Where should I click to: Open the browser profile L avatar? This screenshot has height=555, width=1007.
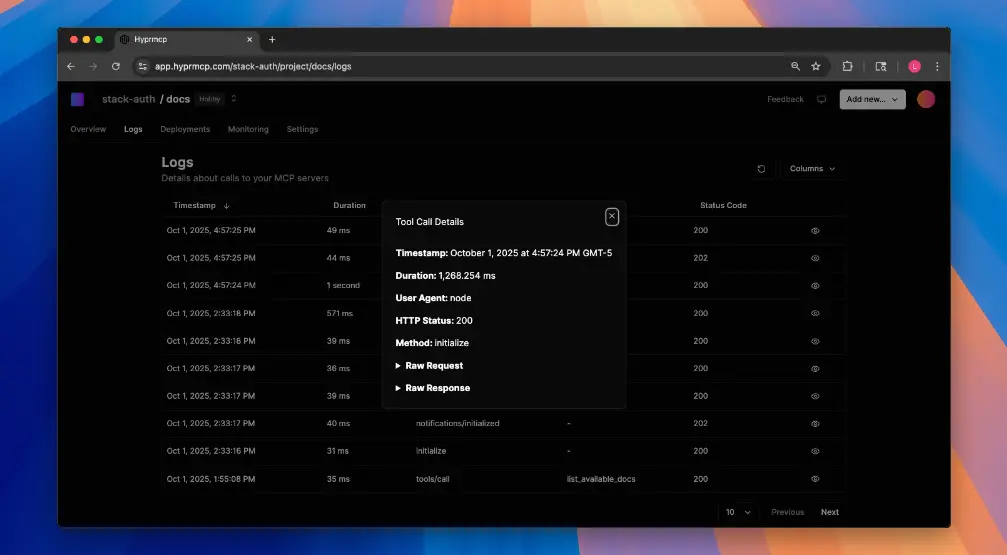click(915, 66)
